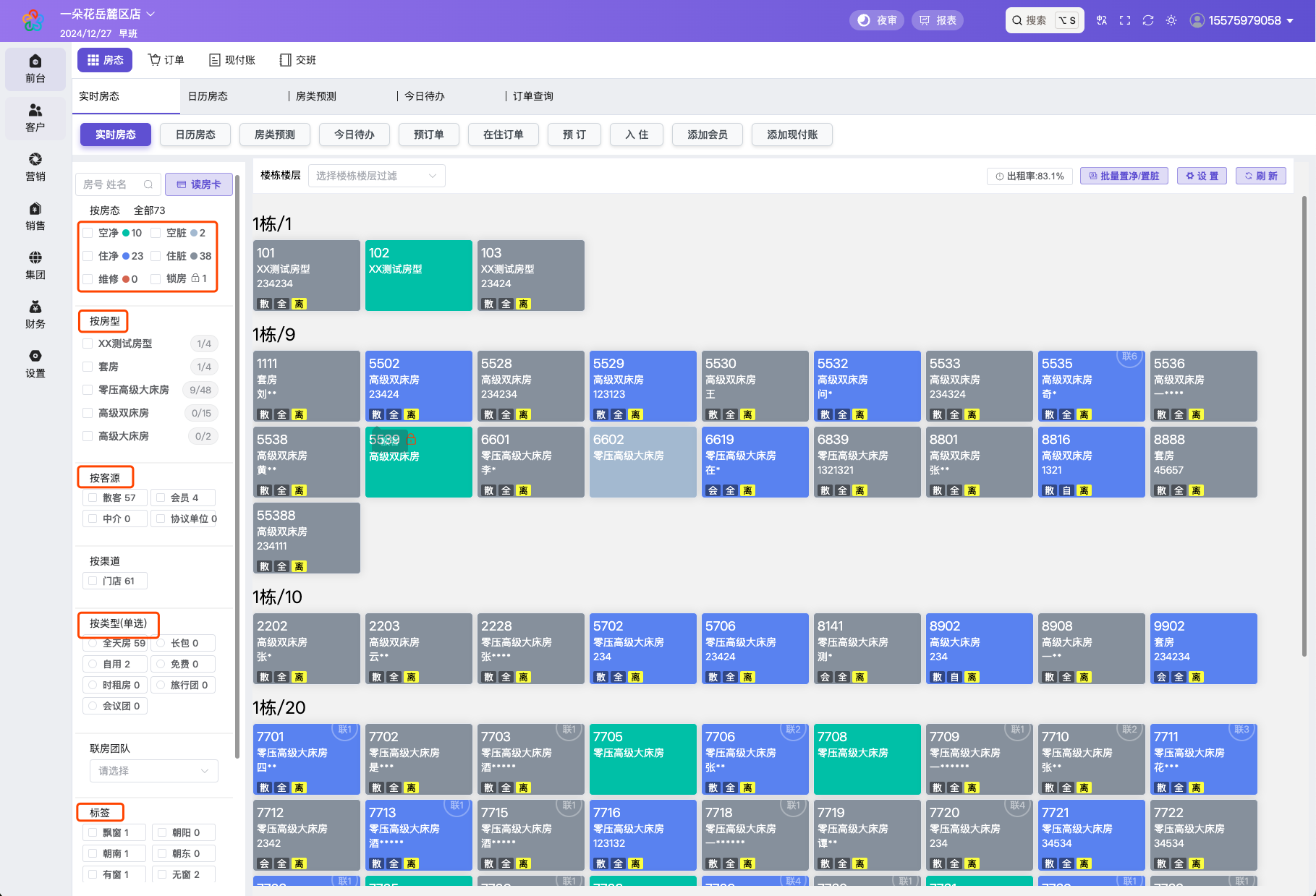Click the translate language icon
Viewport: 1316px width, 896px height.
[x=1101, y=20]
